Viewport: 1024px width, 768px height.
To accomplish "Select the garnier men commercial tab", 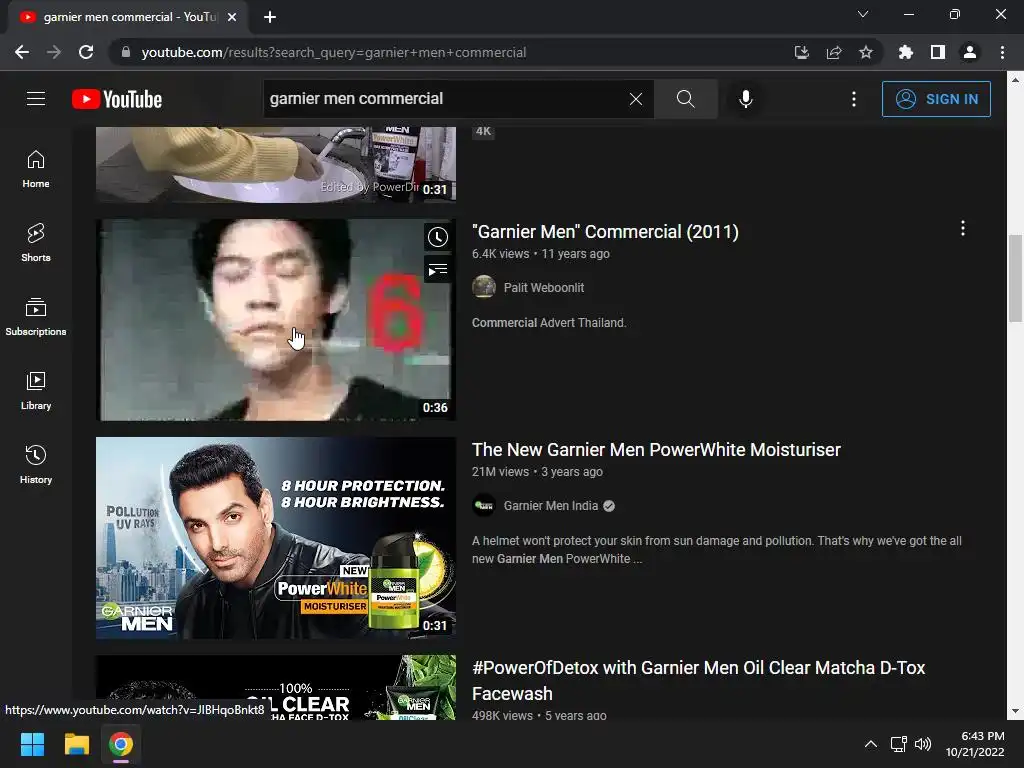I will [129, 17].
